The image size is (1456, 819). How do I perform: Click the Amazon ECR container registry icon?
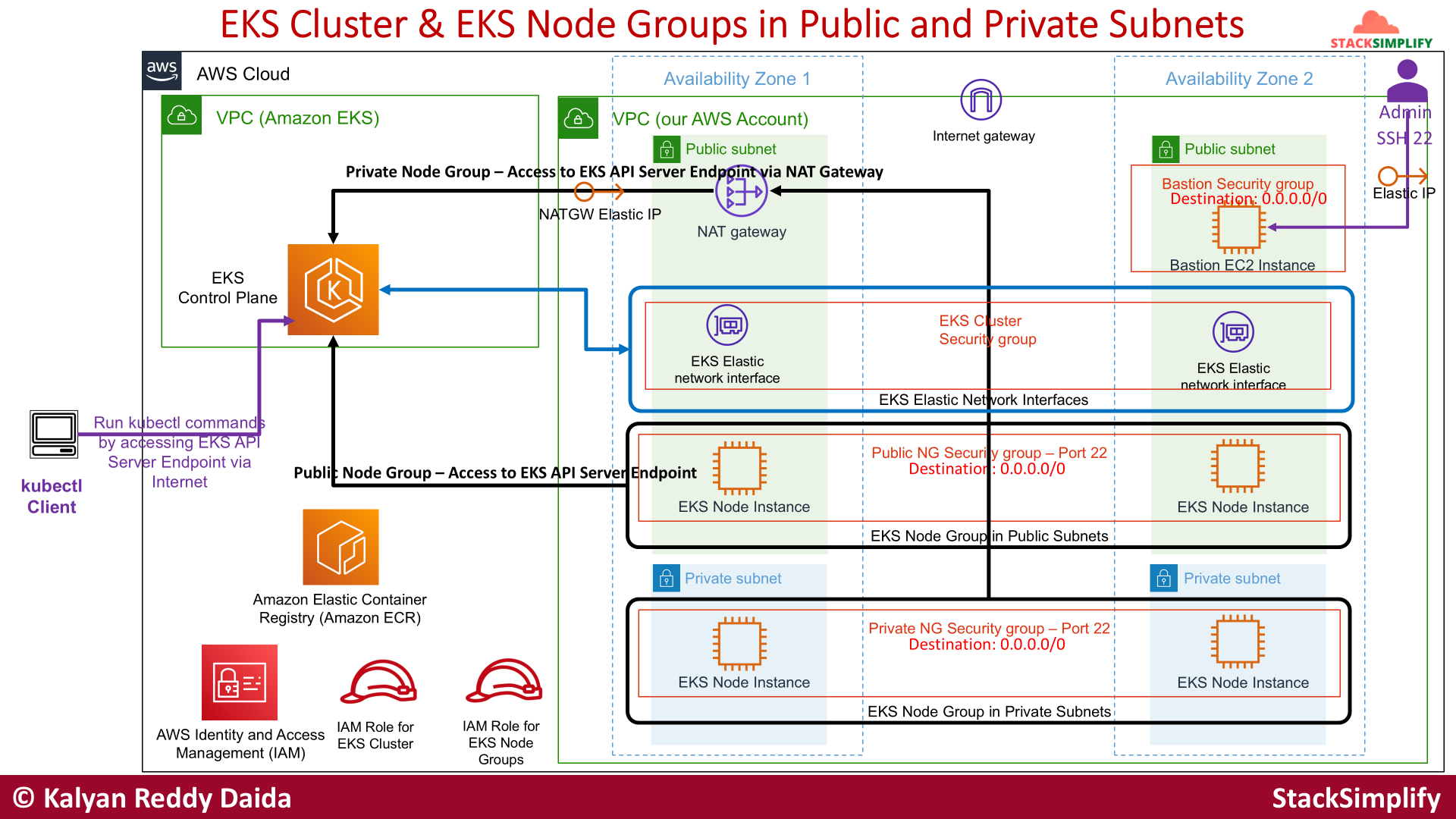[340, 547]
